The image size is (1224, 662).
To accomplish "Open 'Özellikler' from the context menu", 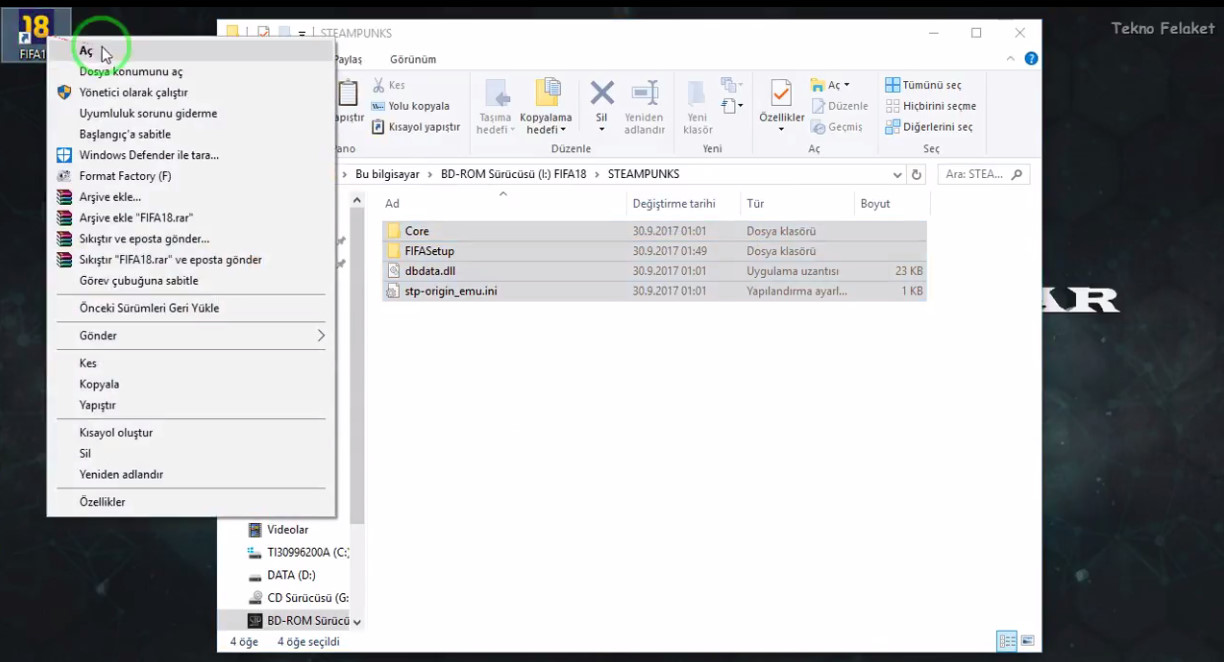I will click(191, 502).
